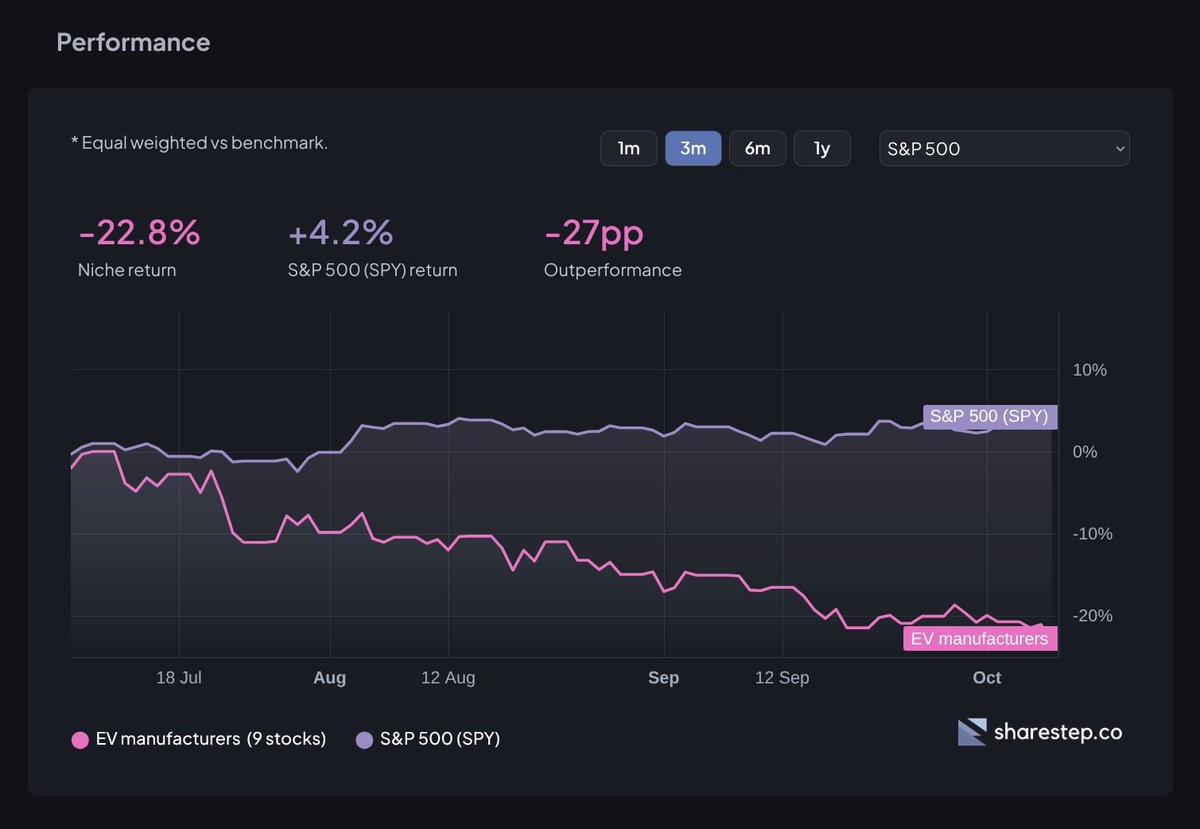Open the sharestep.co link
The image size is (1200, 829).
point(1058,732)
